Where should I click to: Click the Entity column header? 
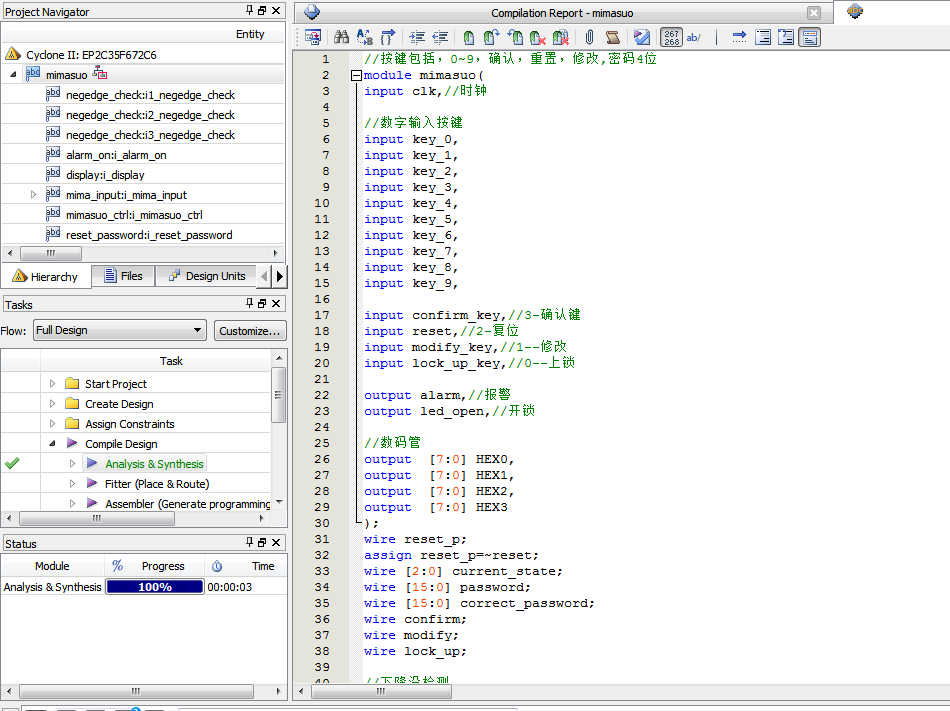tap(250, 34)
